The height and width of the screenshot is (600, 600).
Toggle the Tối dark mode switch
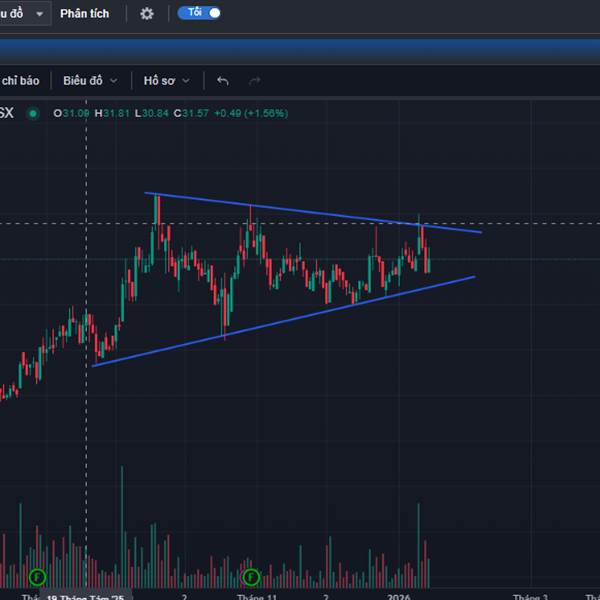tap(199, 13)
